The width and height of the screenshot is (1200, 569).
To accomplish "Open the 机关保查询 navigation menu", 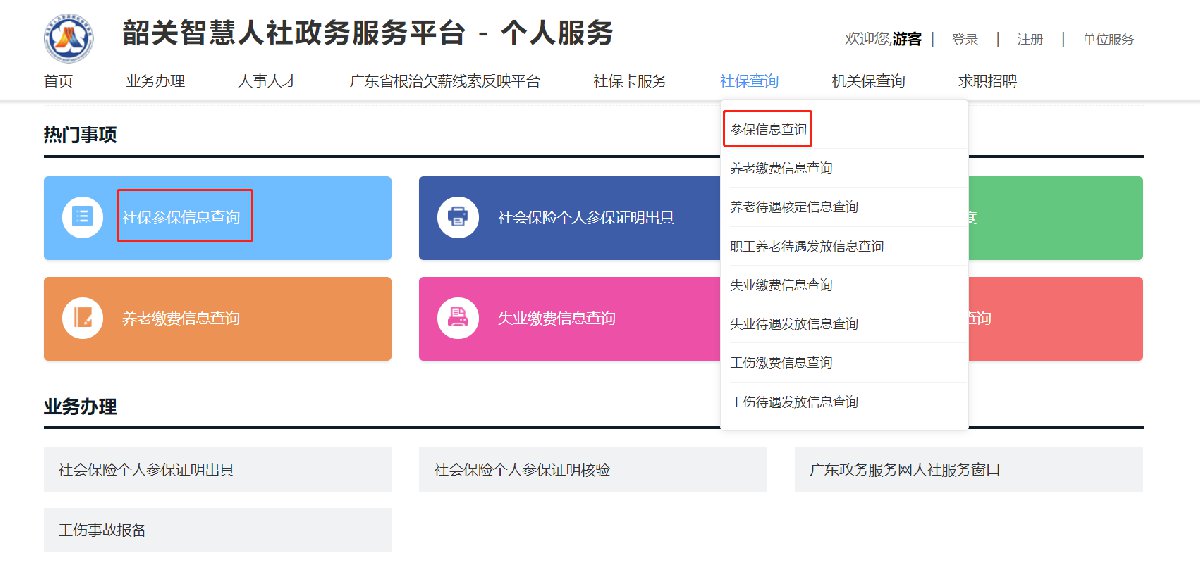I will pyautogui.click(x=868, y=82).
